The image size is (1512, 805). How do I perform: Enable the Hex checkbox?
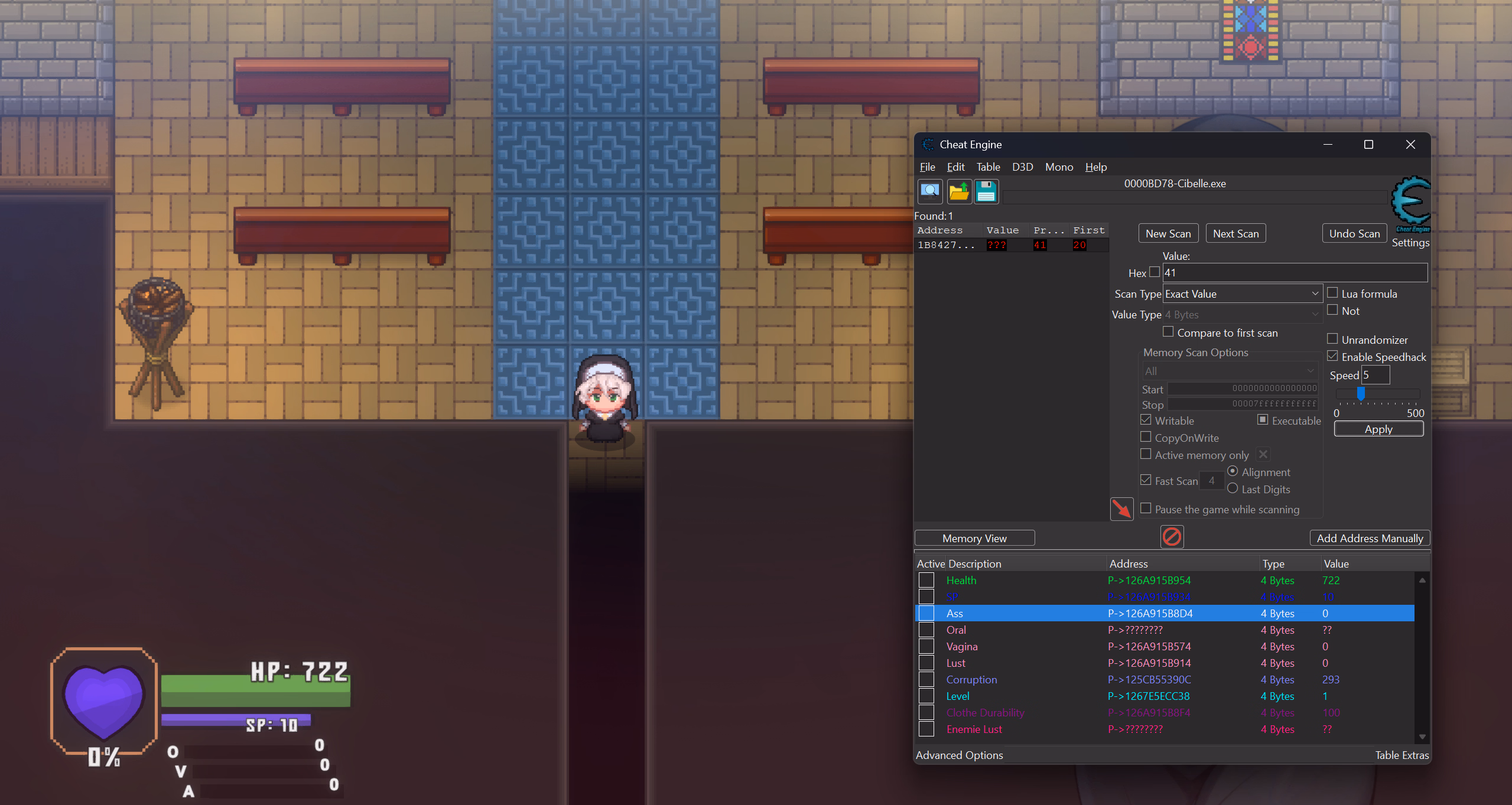point(1155,272)
